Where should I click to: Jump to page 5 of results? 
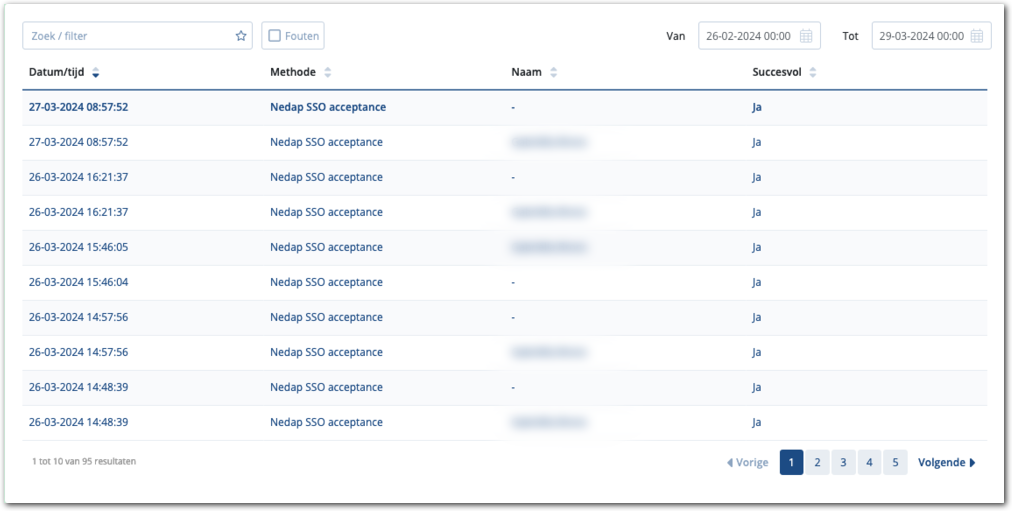tap(895, 462)
